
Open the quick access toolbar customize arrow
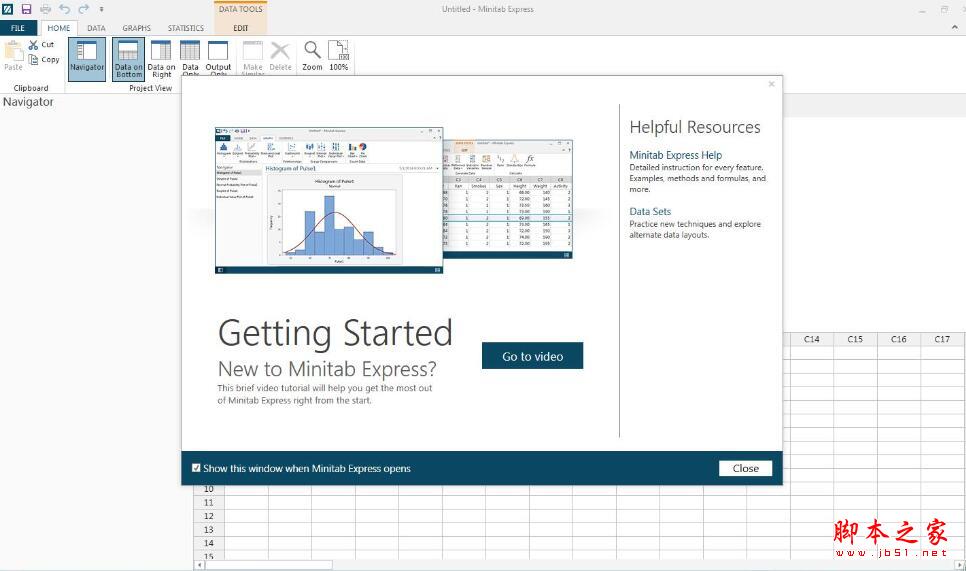101,9
